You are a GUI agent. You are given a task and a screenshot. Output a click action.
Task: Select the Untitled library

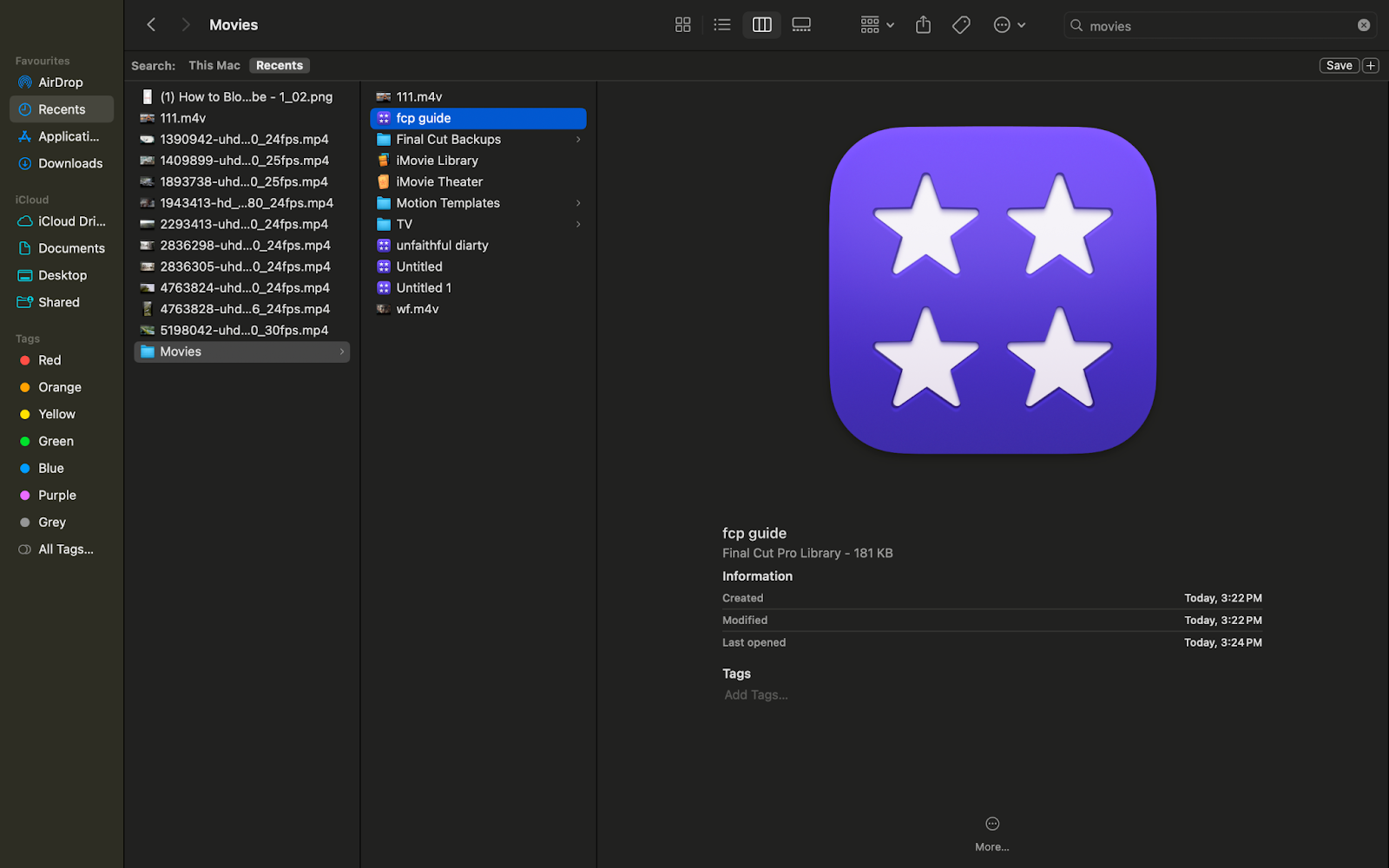478,266
